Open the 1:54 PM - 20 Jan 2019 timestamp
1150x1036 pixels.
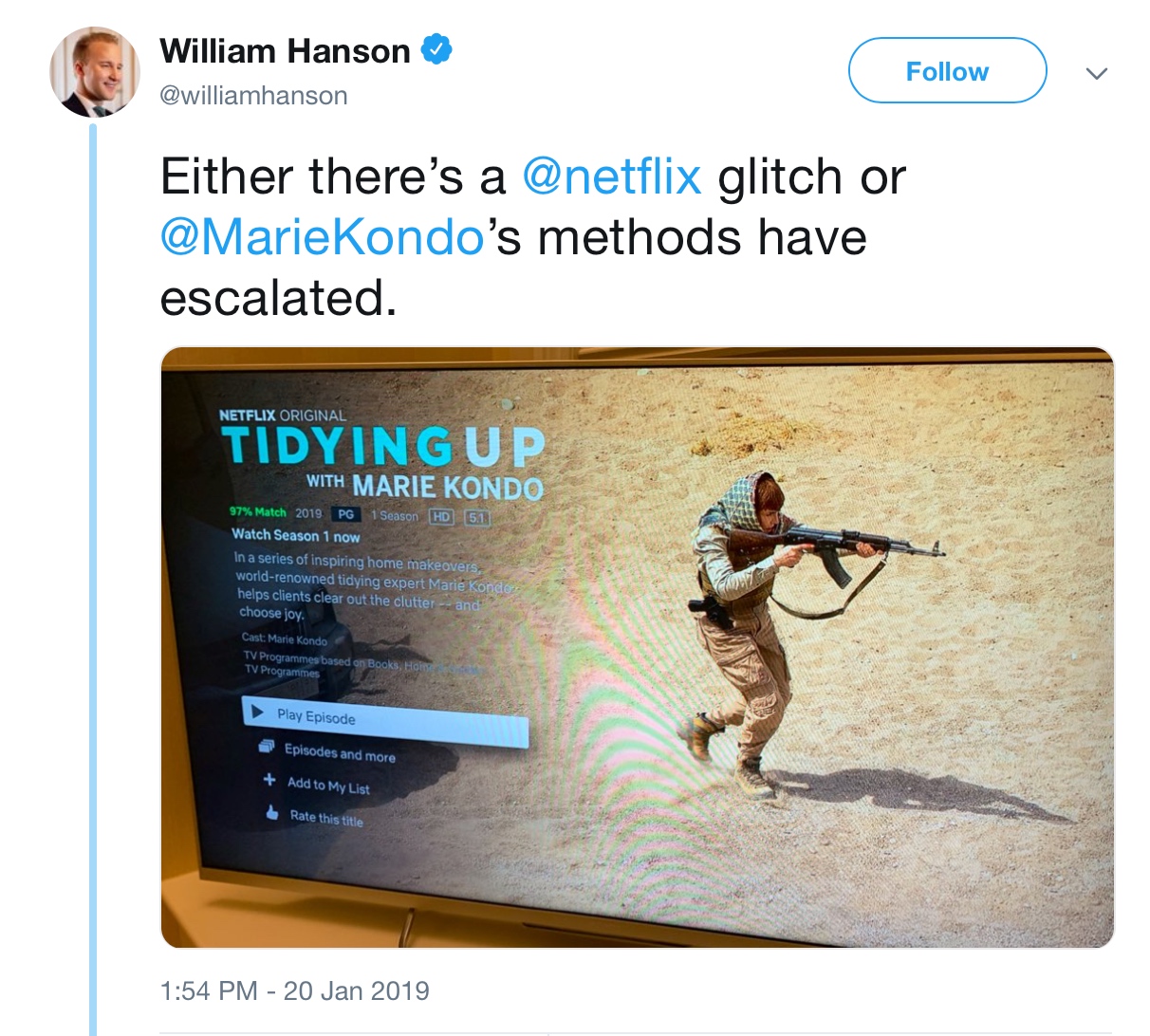coord(295,991)
